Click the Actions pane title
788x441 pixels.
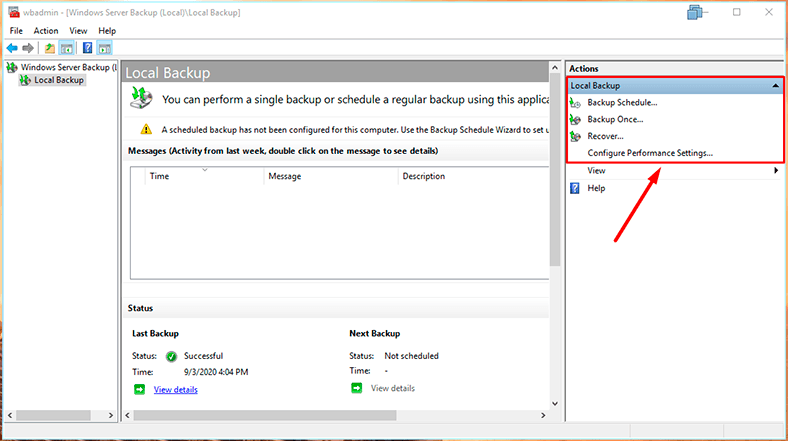click(x=583, y=69)
